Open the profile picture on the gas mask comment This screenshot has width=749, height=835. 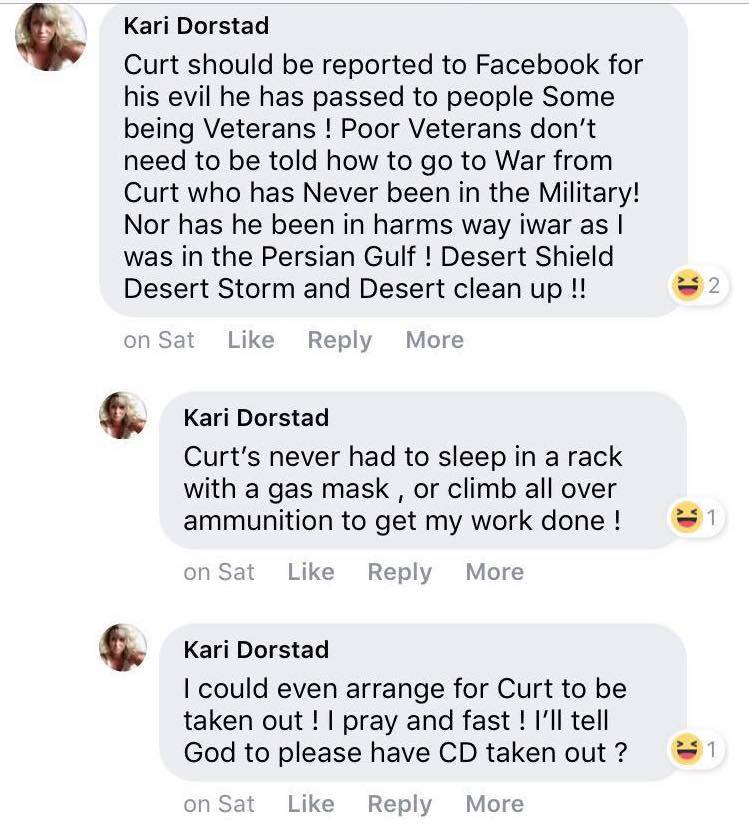123,415
